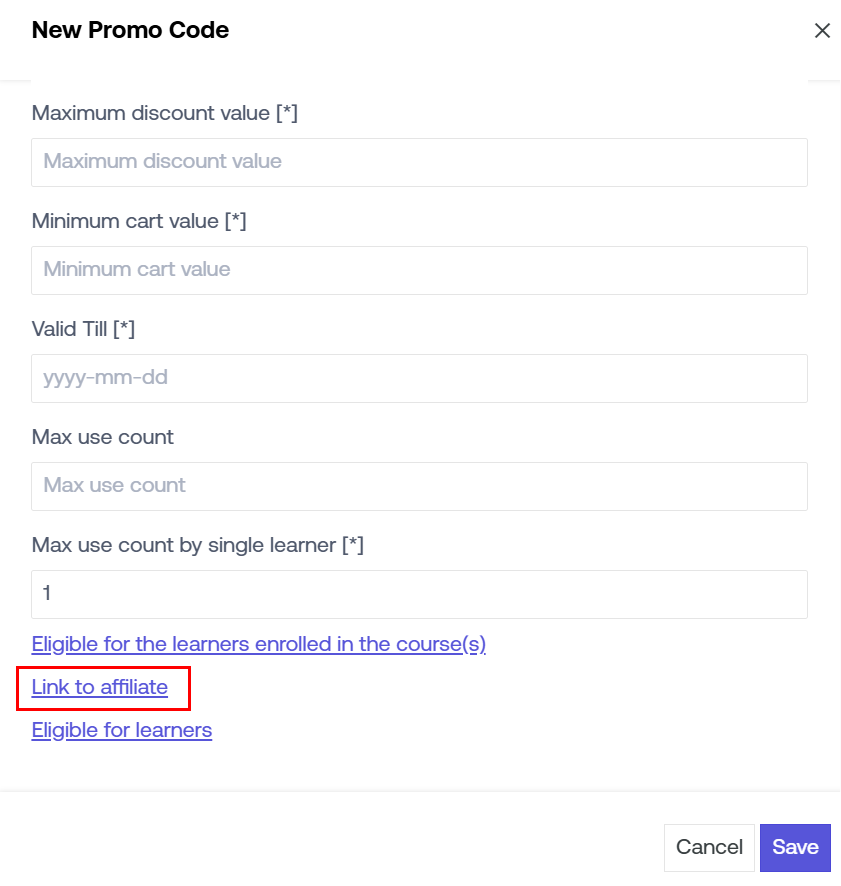Image resolution: width=841 pixels, height=886 pixels.
Task: Click the Link to affiliate link
Action: click(100, 687)
